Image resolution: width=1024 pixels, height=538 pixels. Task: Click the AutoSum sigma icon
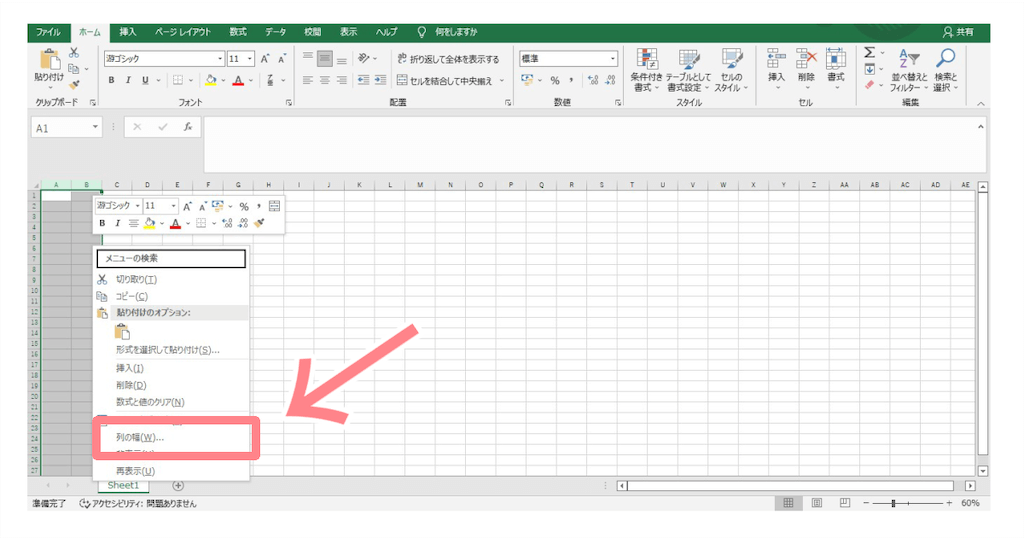click(869, 52)
